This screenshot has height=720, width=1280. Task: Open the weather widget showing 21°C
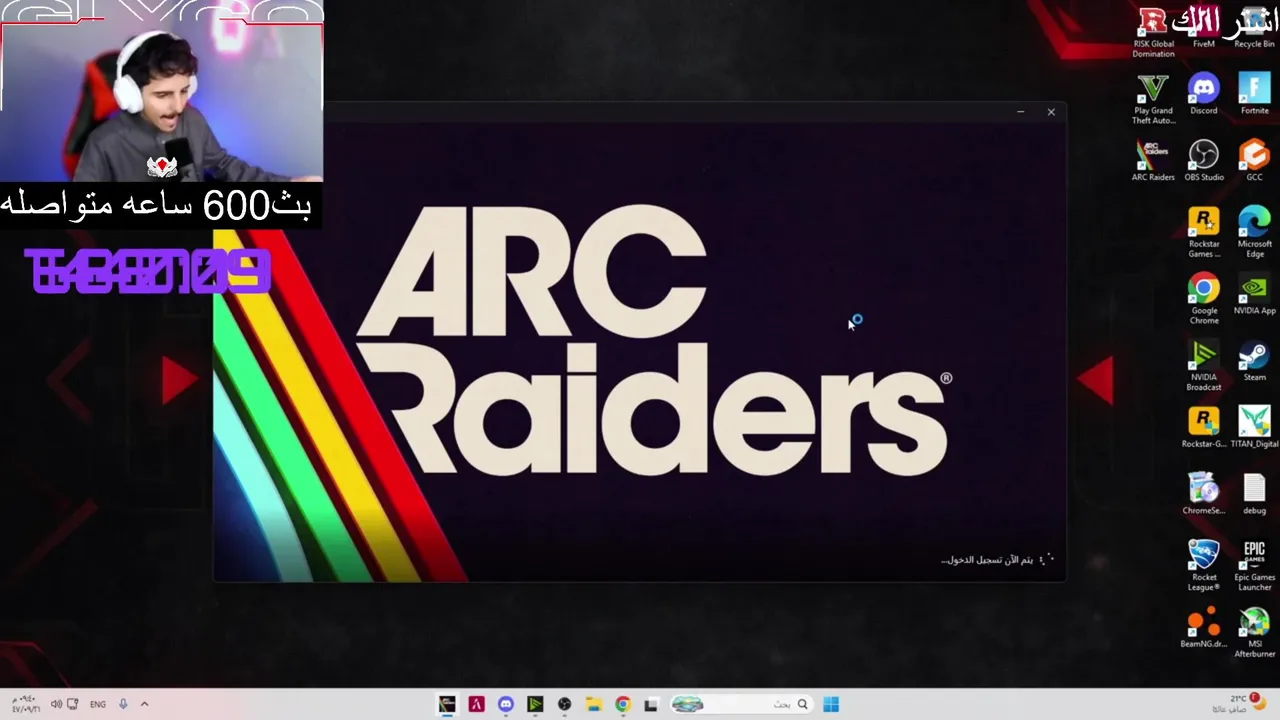(1240, 704)
